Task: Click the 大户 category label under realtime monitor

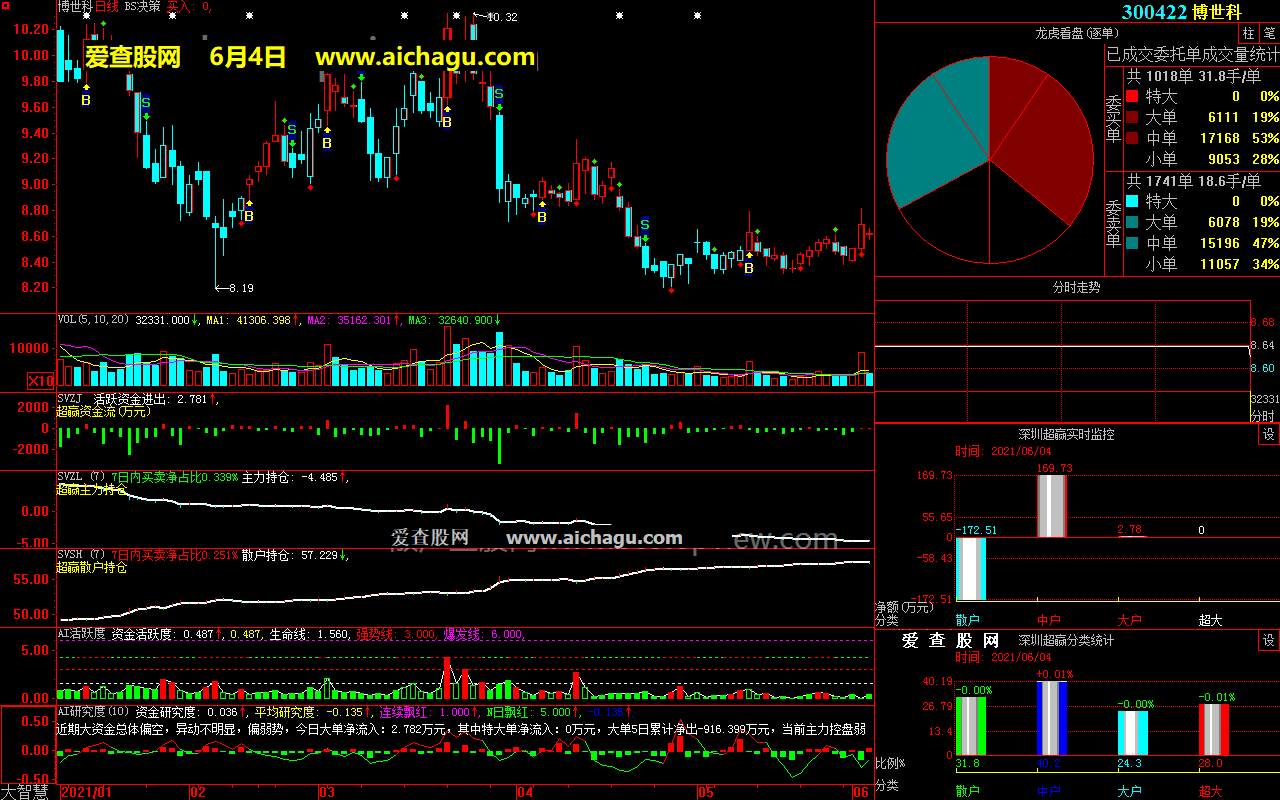Action: tap(1130, 620)
